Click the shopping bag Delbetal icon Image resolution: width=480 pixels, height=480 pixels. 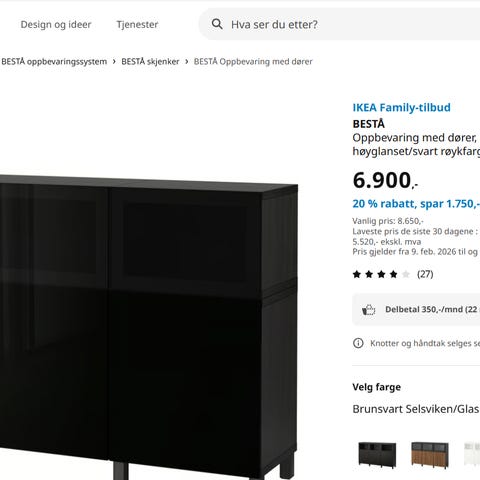(x=368, y=310)
